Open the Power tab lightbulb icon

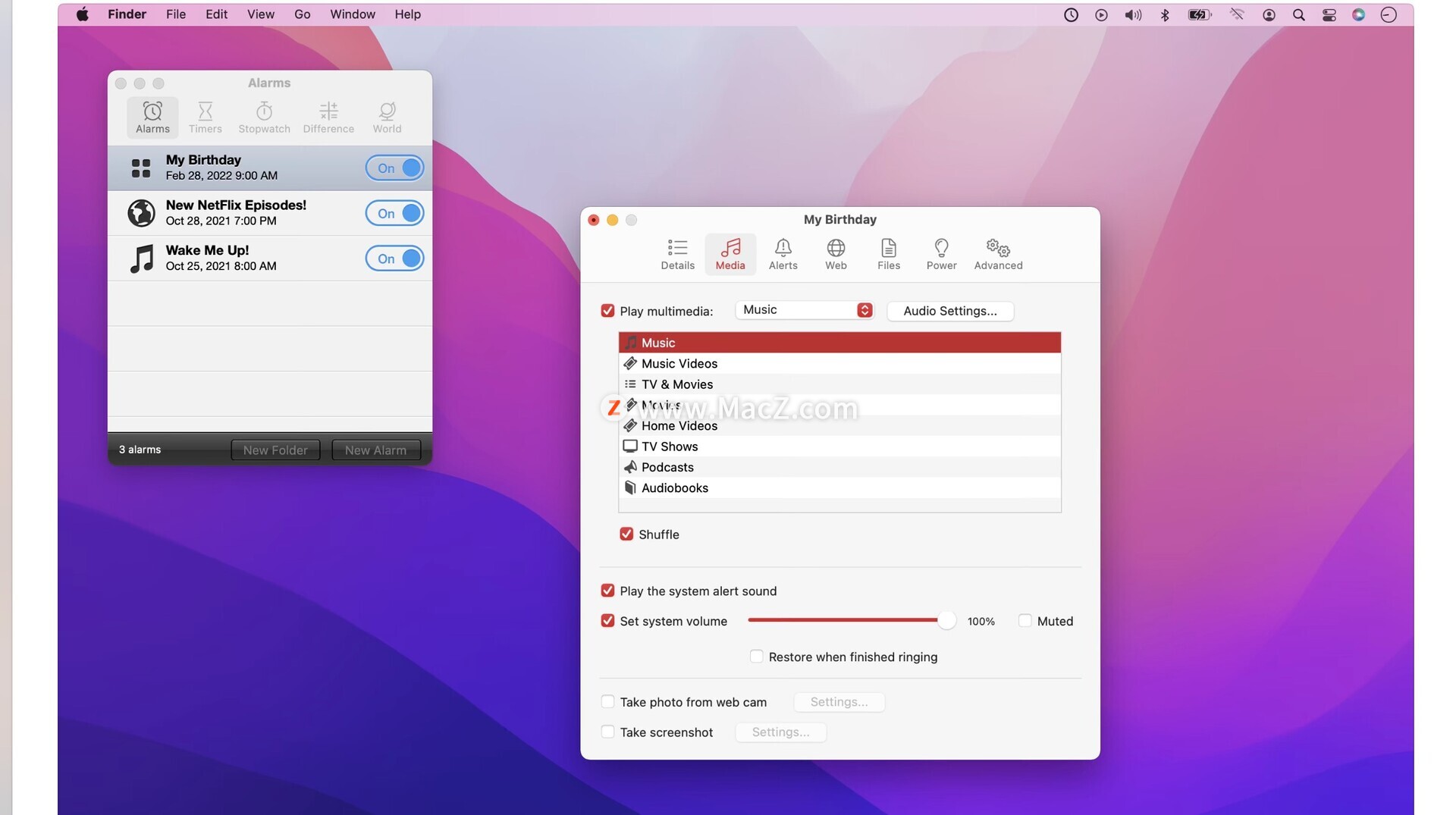(x=941, y=254)
